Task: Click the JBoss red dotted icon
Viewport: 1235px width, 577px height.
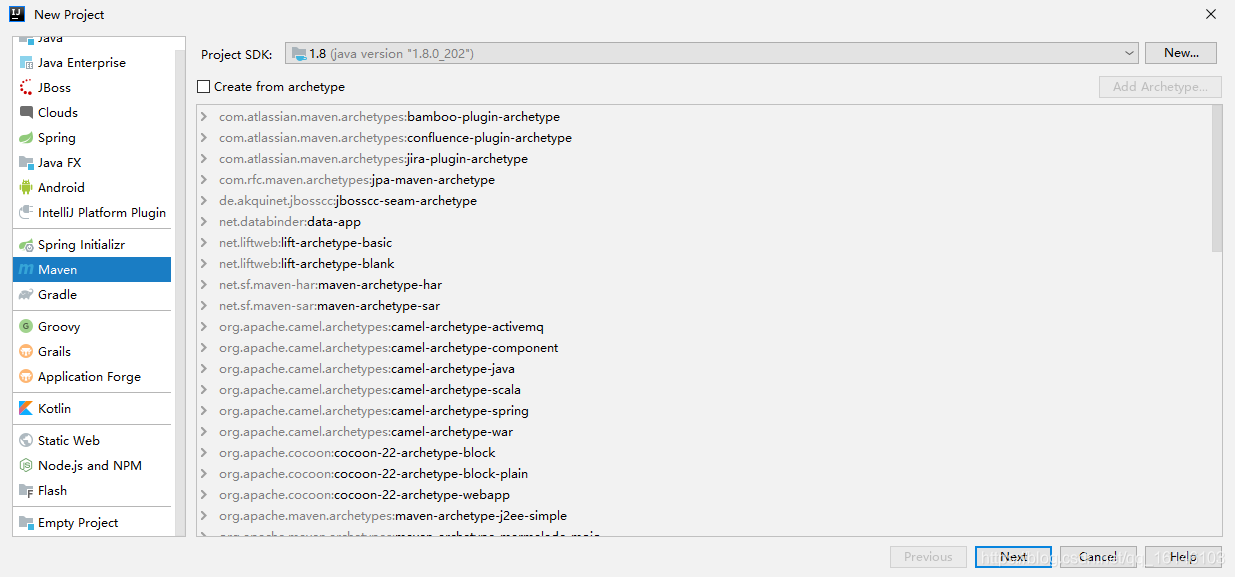Action: [x=26, y=88]
